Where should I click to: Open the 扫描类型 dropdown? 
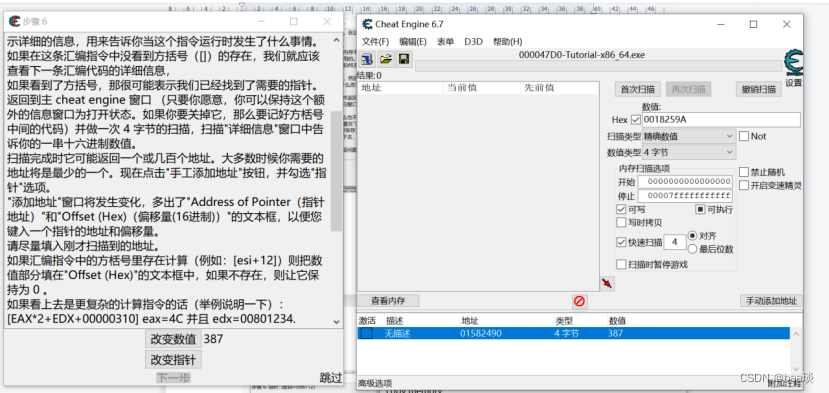pyautogui.click(x=688, y=136)
